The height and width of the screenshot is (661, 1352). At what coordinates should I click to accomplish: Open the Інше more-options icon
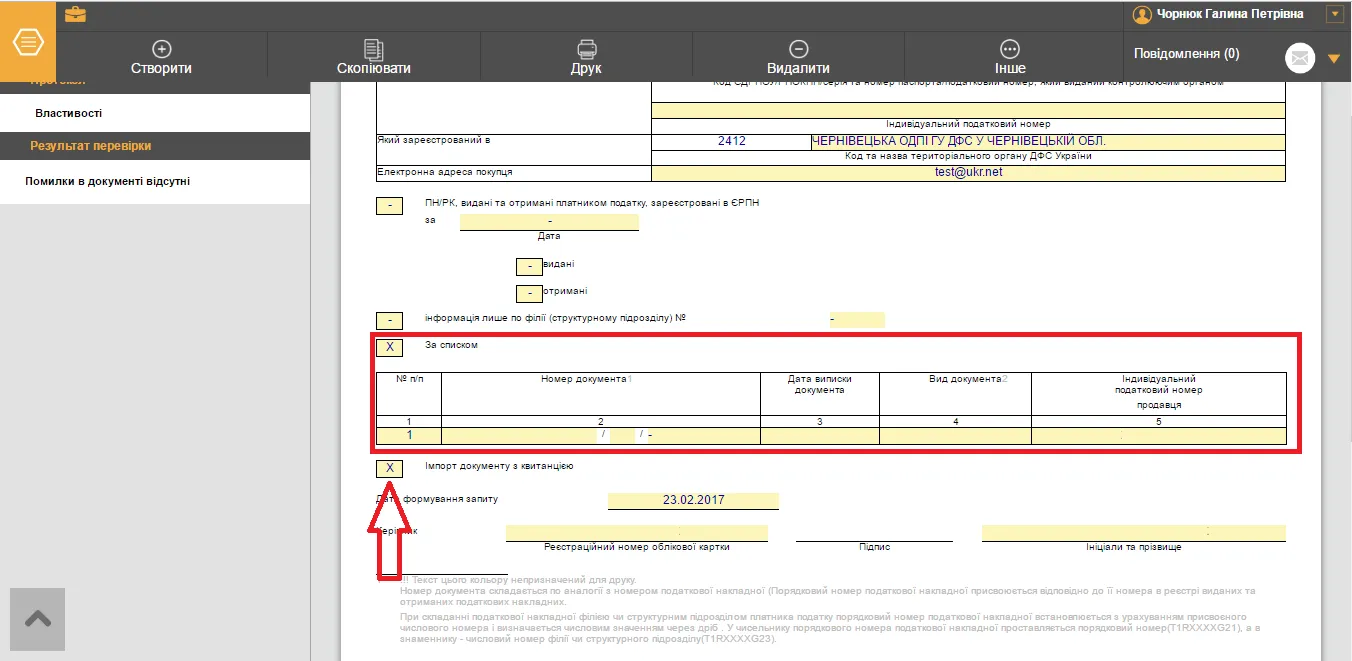tap(1010, 48)
